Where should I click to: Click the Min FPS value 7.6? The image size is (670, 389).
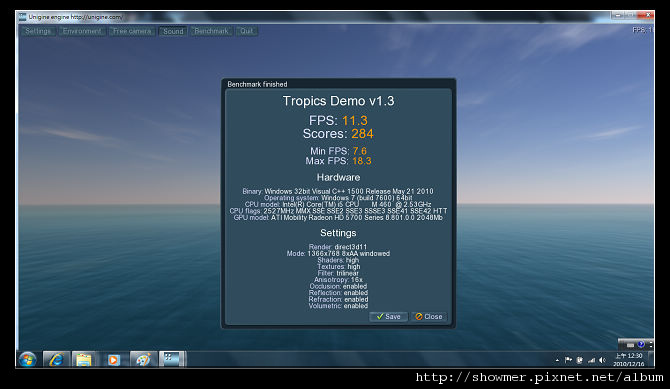(x=359, y=151)
